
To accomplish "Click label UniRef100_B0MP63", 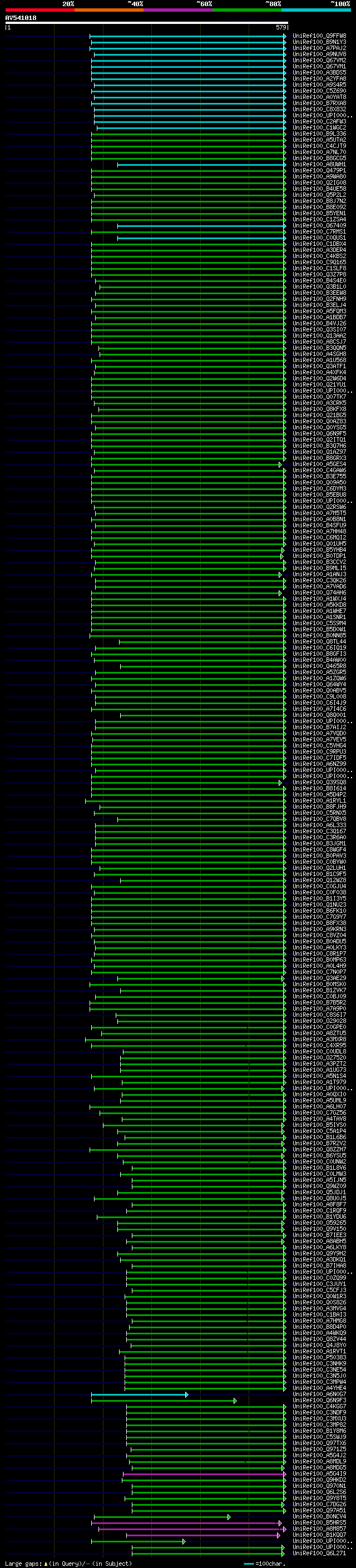I will (x=319, y=960).
